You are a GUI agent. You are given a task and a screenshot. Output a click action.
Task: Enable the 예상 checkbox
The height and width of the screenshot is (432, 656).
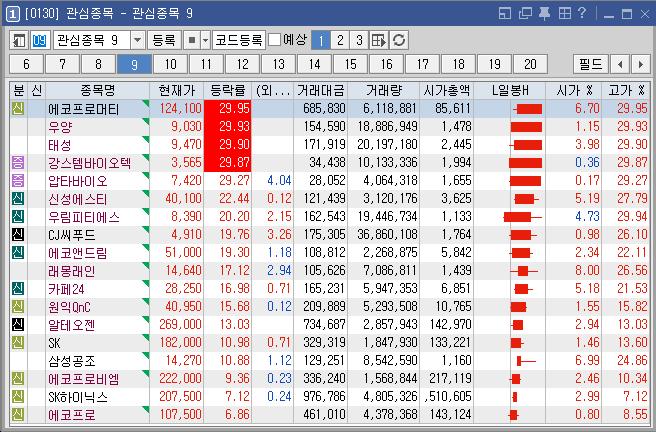[274, 40]
